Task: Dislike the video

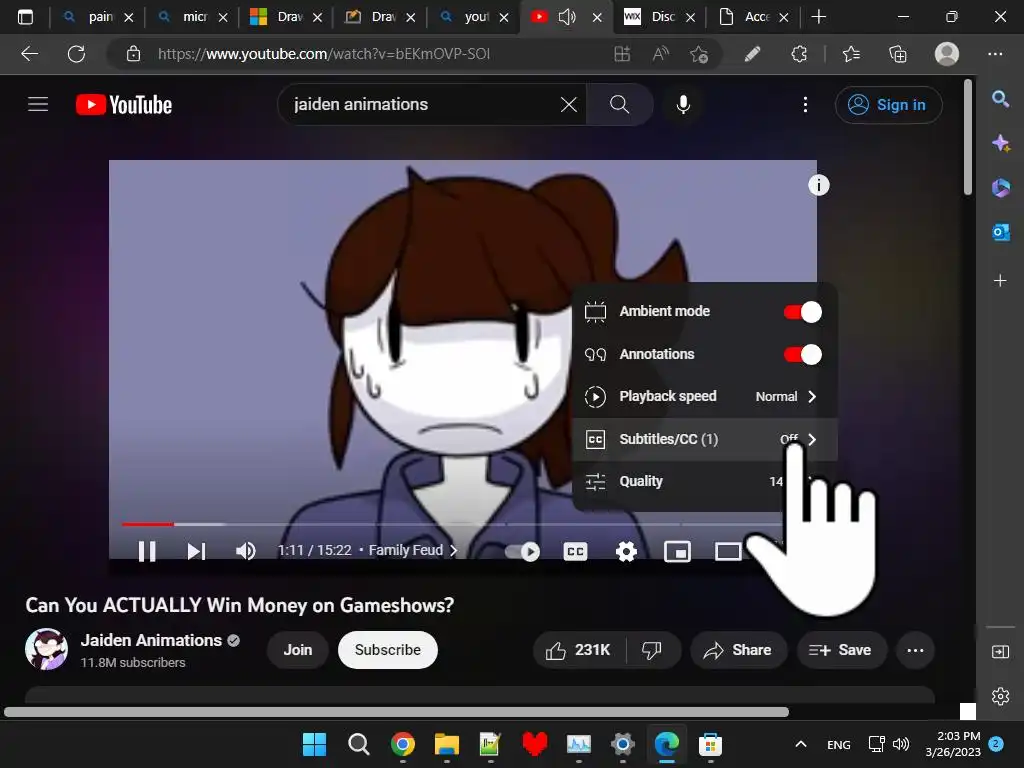Action: 652,650
